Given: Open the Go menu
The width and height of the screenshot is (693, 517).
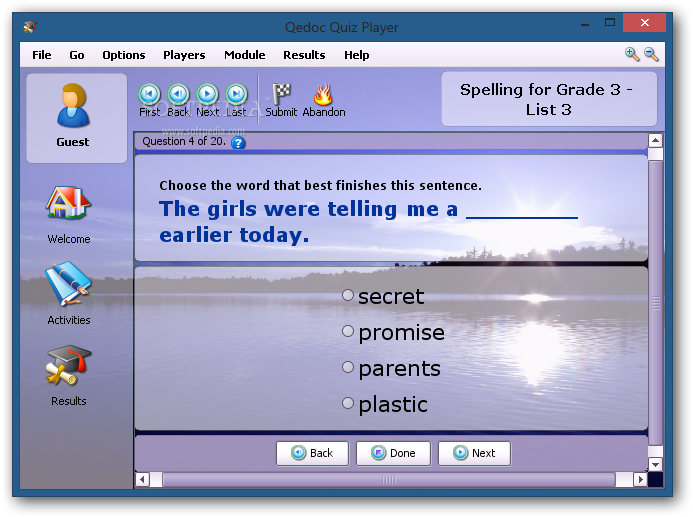Looking at the screenshot, I should pos(76,55).
